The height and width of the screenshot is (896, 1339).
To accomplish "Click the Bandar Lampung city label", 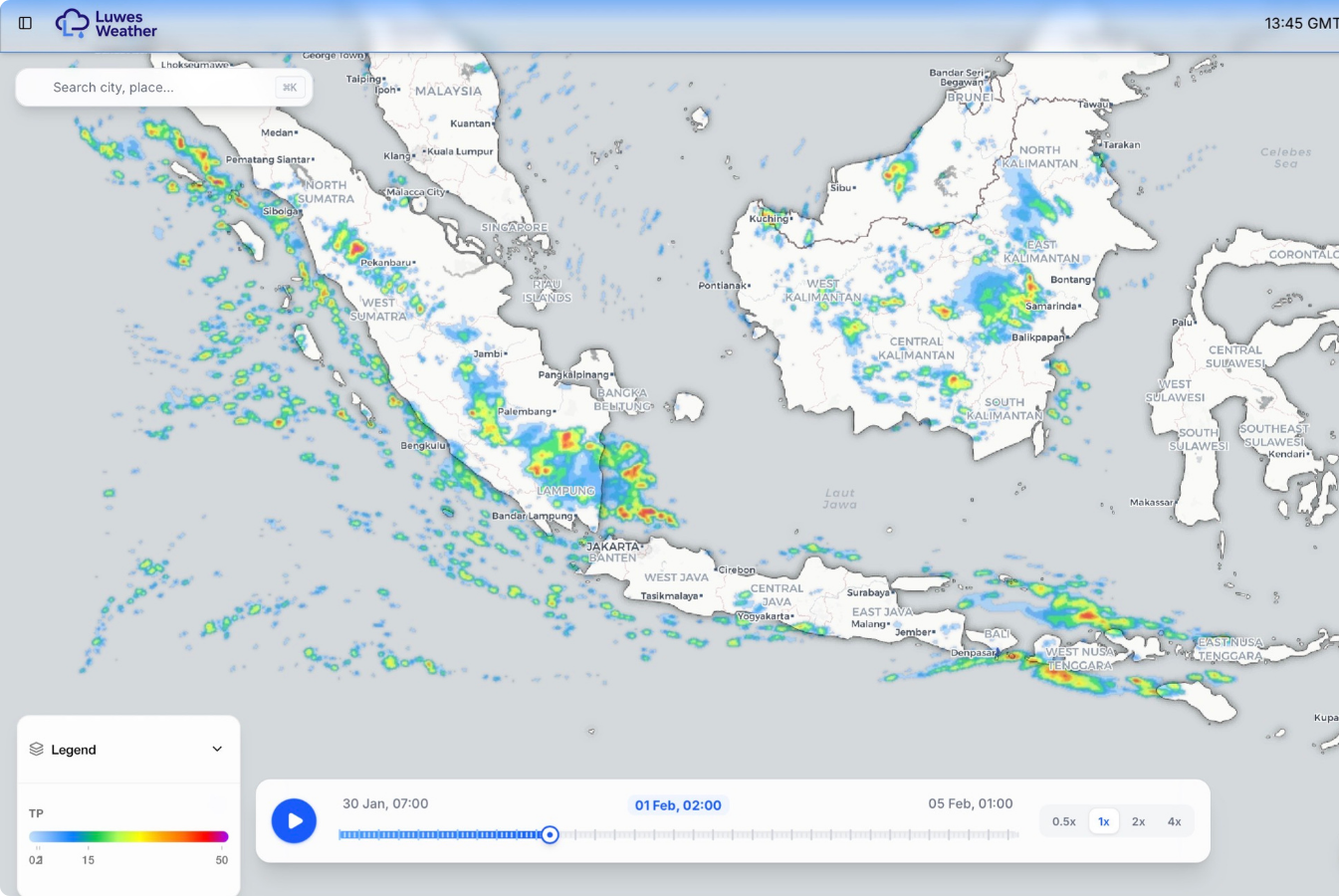I will (533, 516).
